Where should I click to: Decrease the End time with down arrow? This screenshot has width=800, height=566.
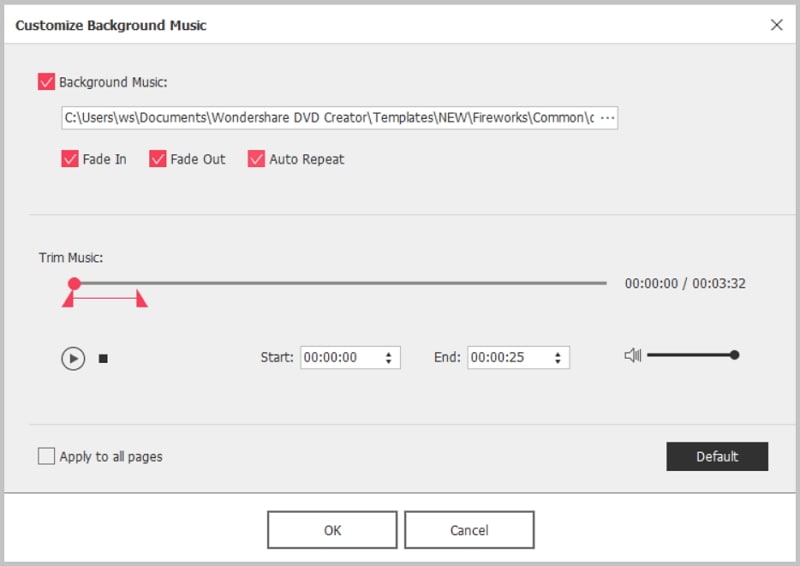pyautogui.click(x=558, y=361)
